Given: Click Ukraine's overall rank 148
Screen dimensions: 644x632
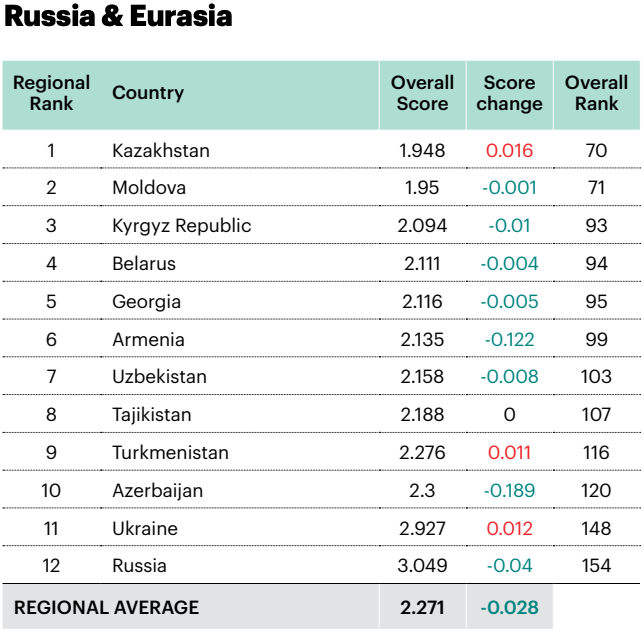Looking at the screenshot, I should tap(596, 528).
